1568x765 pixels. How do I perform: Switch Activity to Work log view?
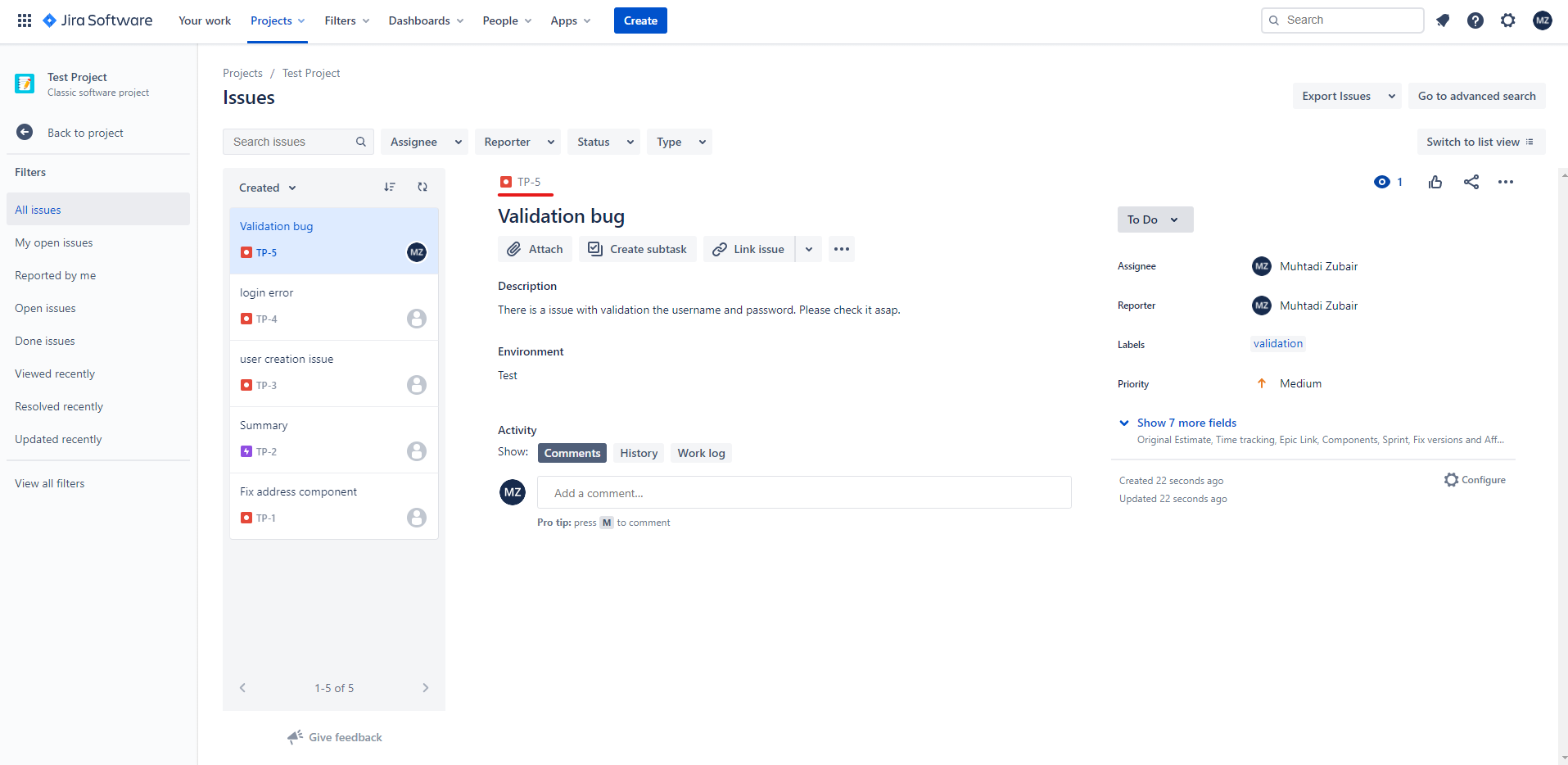(x=700, y=452)
